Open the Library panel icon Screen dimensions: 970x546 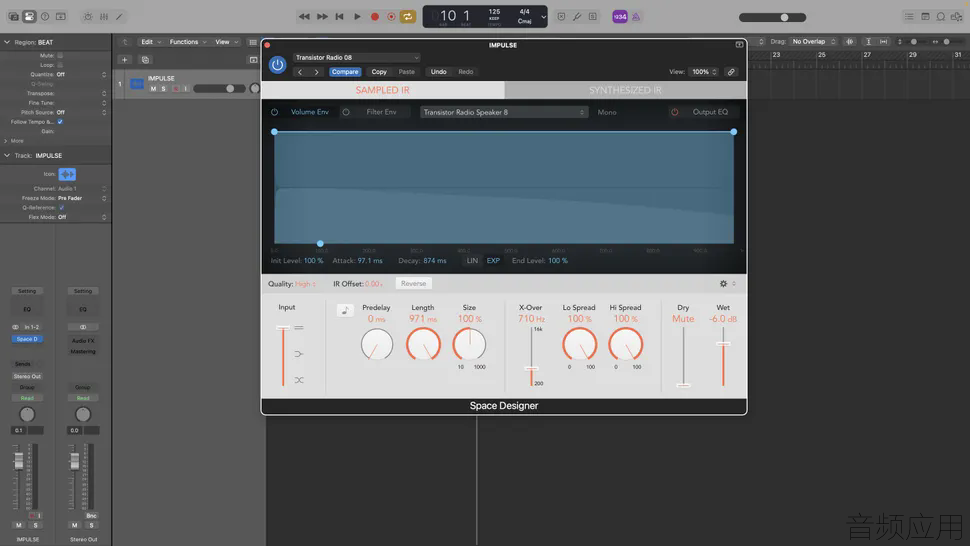(13, 17)
